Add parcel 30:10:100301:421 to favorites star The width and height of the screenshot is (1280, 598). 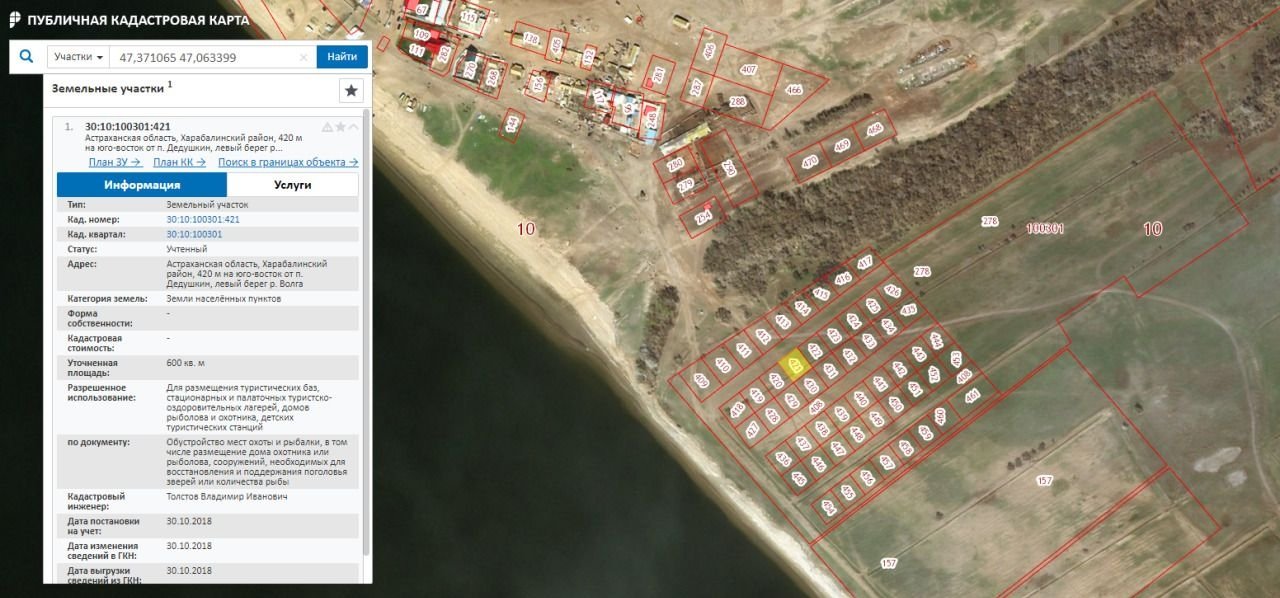[340, 127]
